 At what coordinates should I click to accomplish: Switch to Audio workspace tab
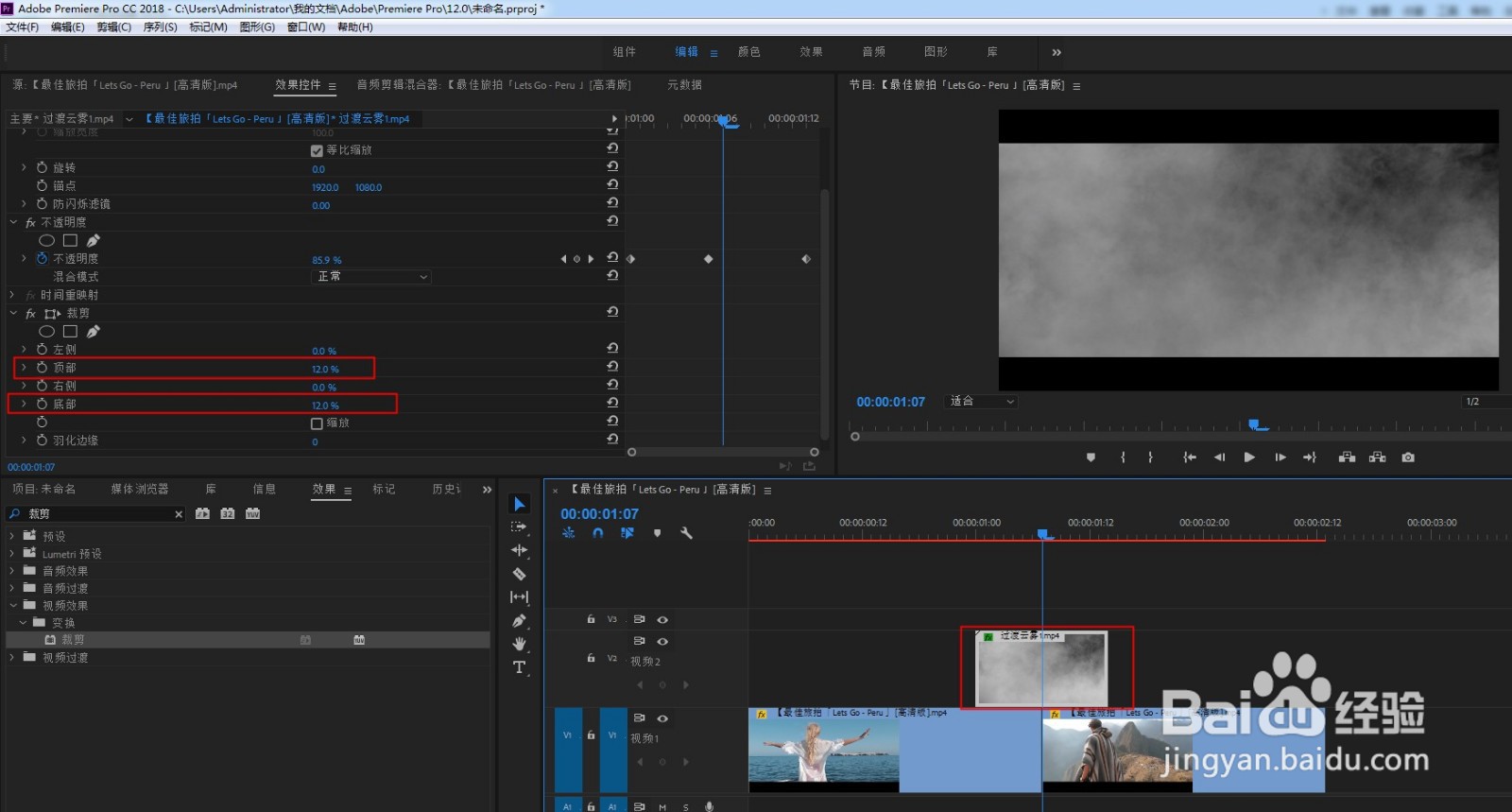pyautogui.click(x=874, y=52)
